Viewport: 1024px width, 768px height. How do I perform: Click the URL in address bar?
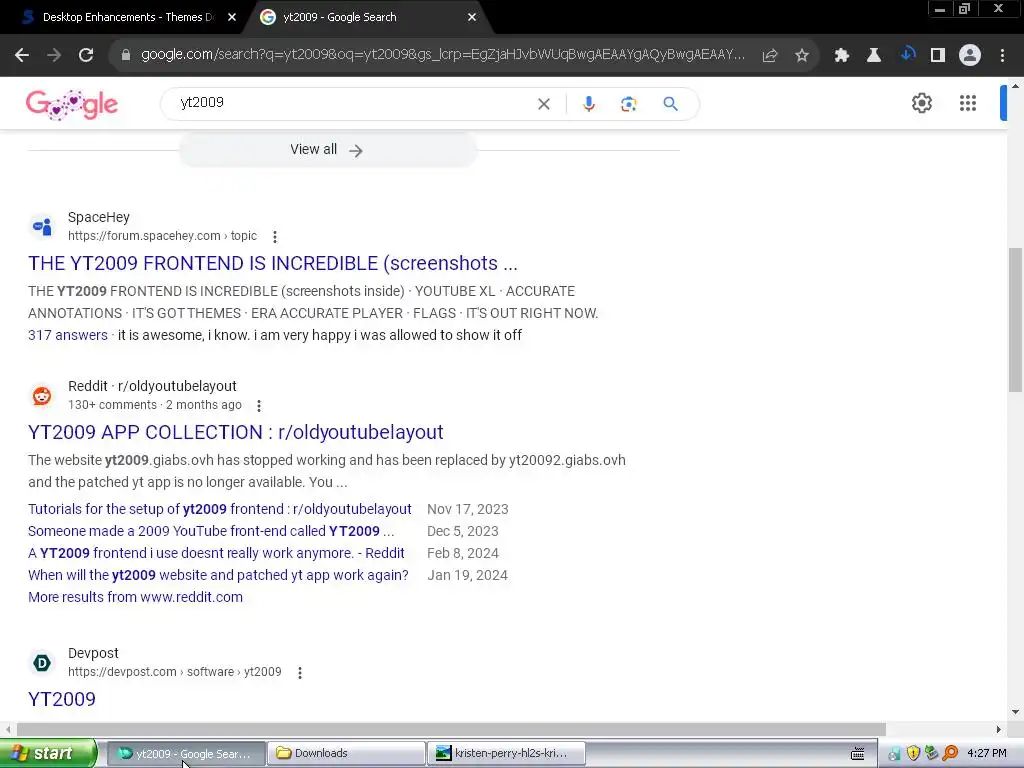point(443,55)
